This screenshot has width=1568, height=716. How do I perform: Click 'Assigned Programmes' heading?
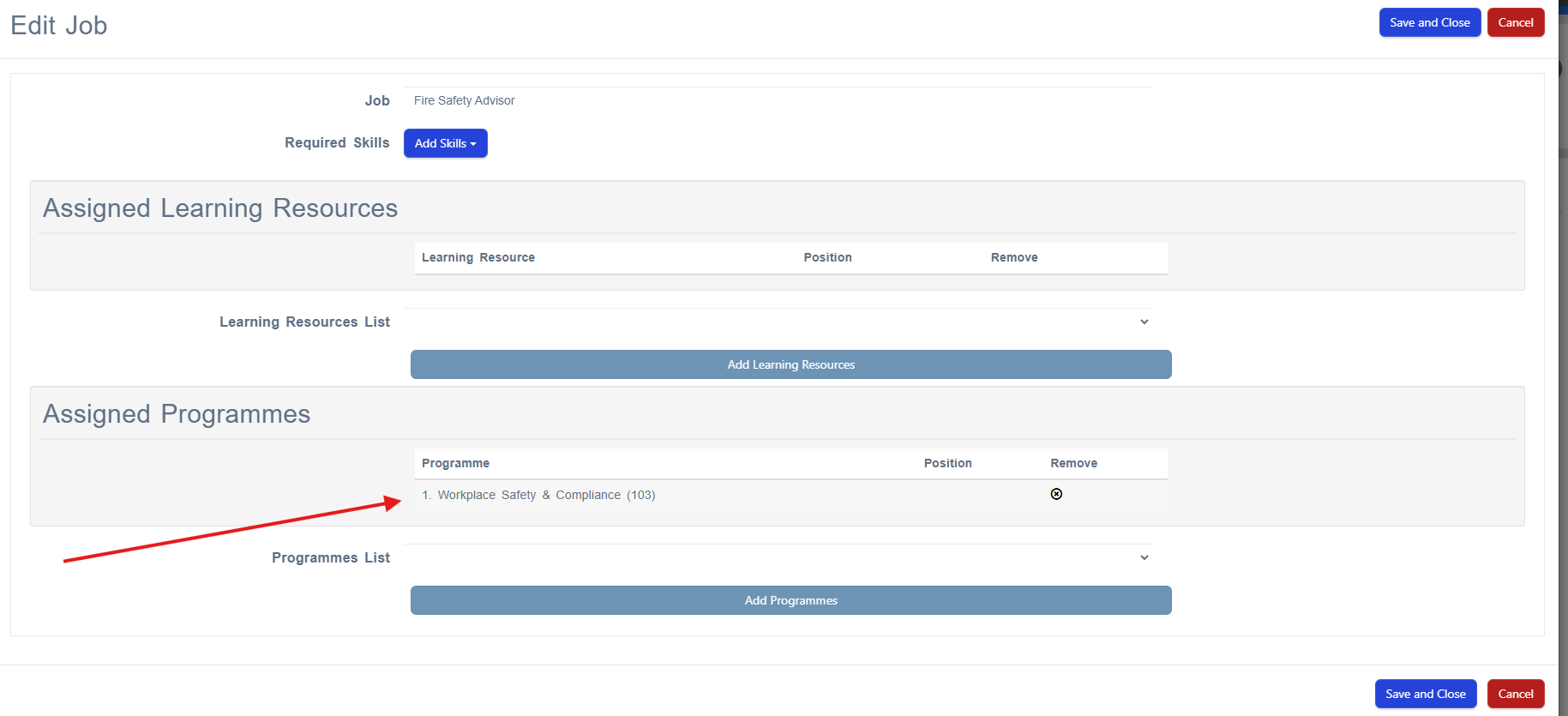coord(177,414)
